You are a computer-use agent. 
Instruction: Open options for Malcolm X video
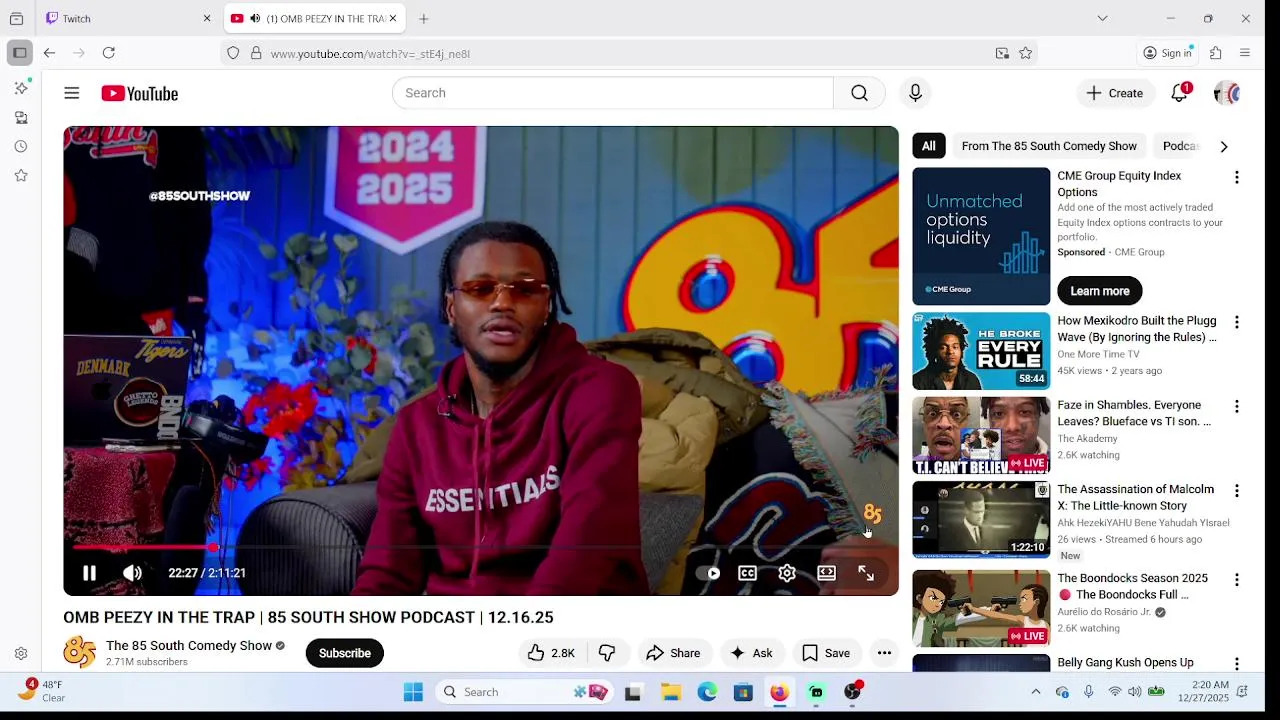[x=1237, y=491]
